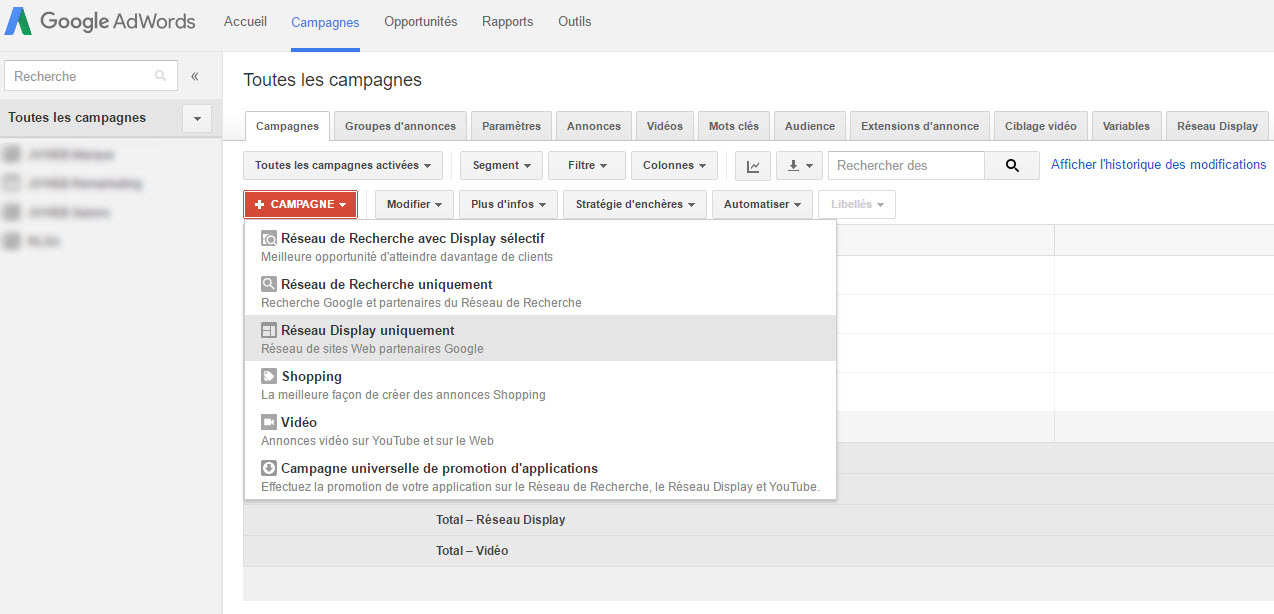Switch to the Audience tab

[810, 126]
